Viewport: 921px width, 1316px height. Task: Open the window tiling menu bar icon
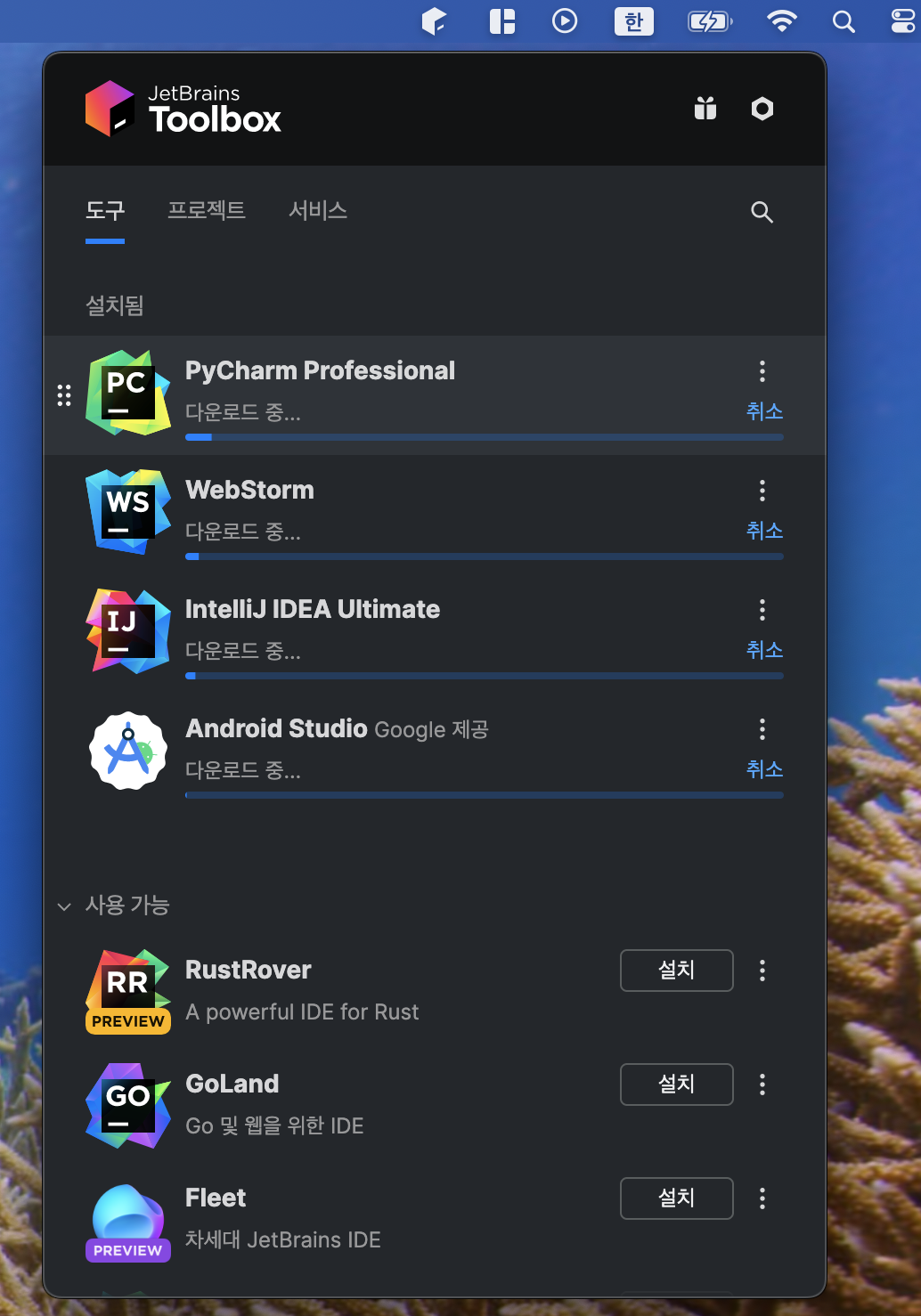click(x=502, y=20)
